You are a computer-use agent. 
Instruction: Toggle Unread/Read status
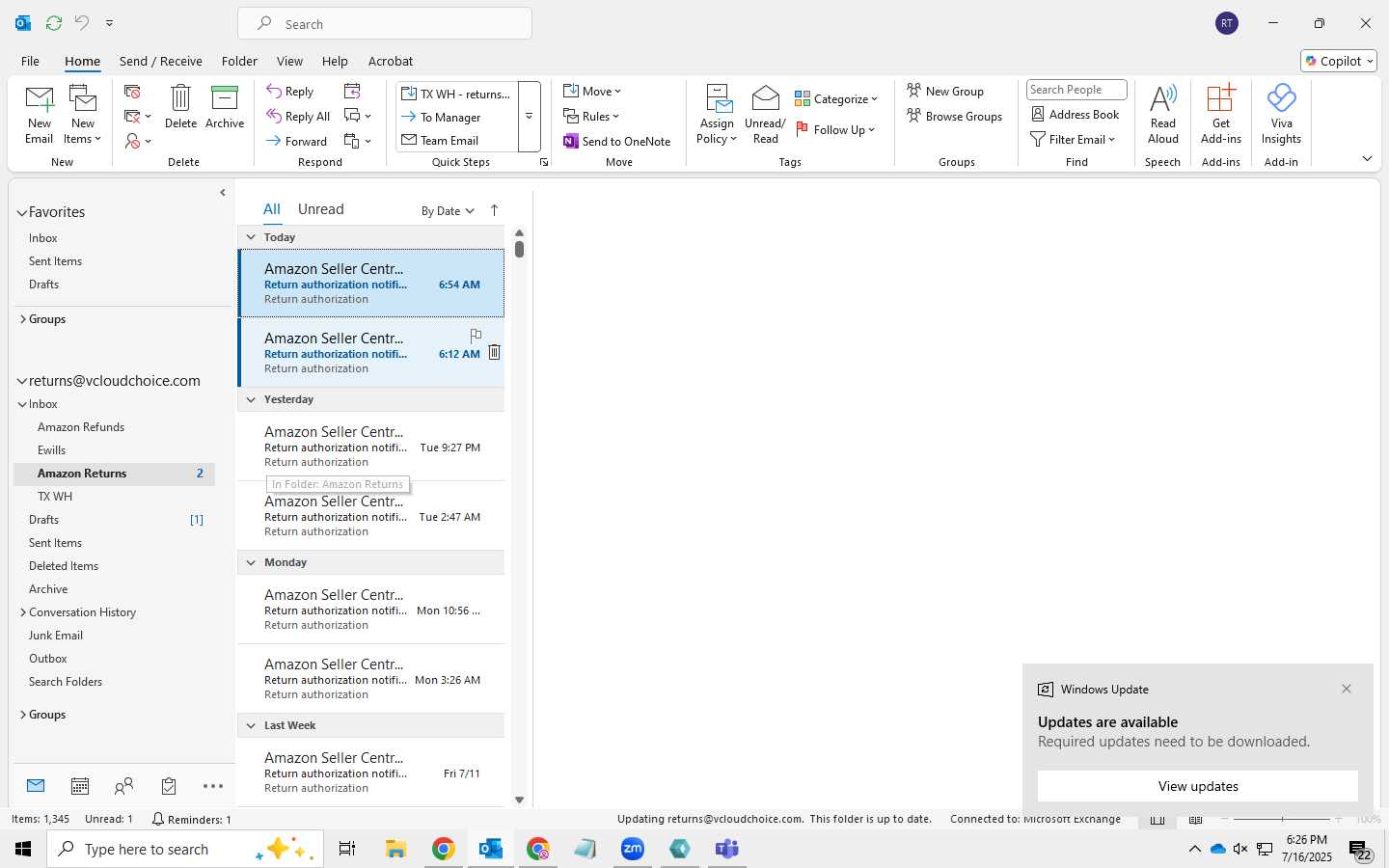(x=765, y=114)
